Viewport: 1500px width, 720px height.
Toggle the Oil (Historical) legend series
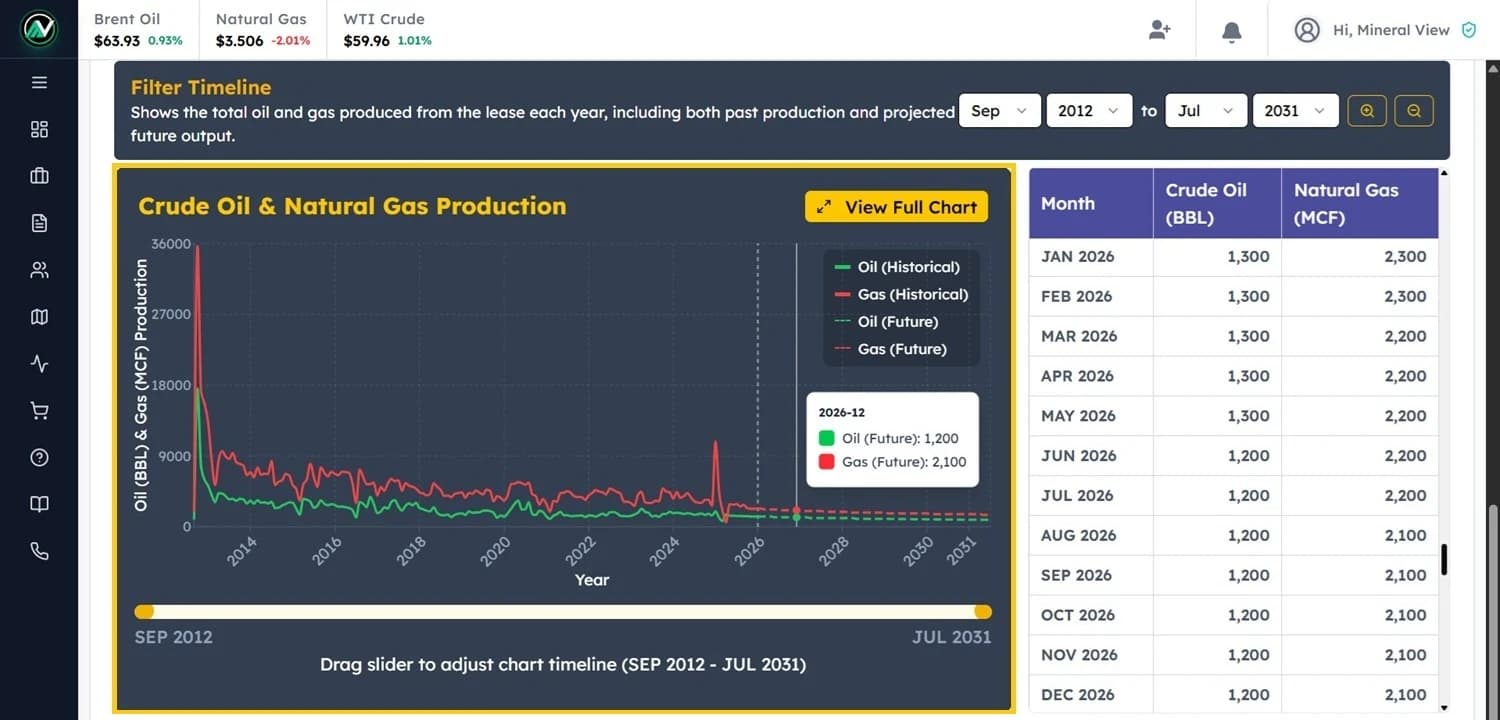(897, 267)
